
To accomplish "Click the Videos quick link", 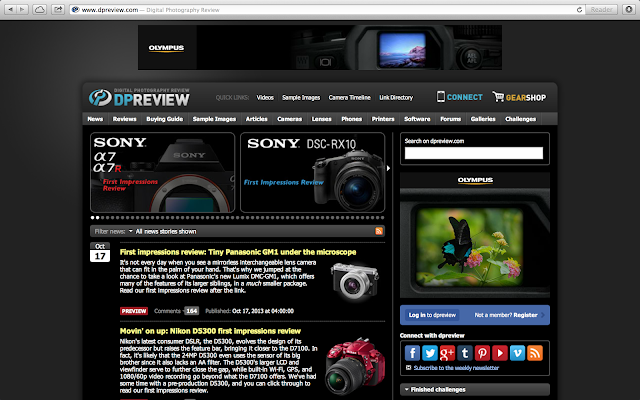I will tap(265, 98).
